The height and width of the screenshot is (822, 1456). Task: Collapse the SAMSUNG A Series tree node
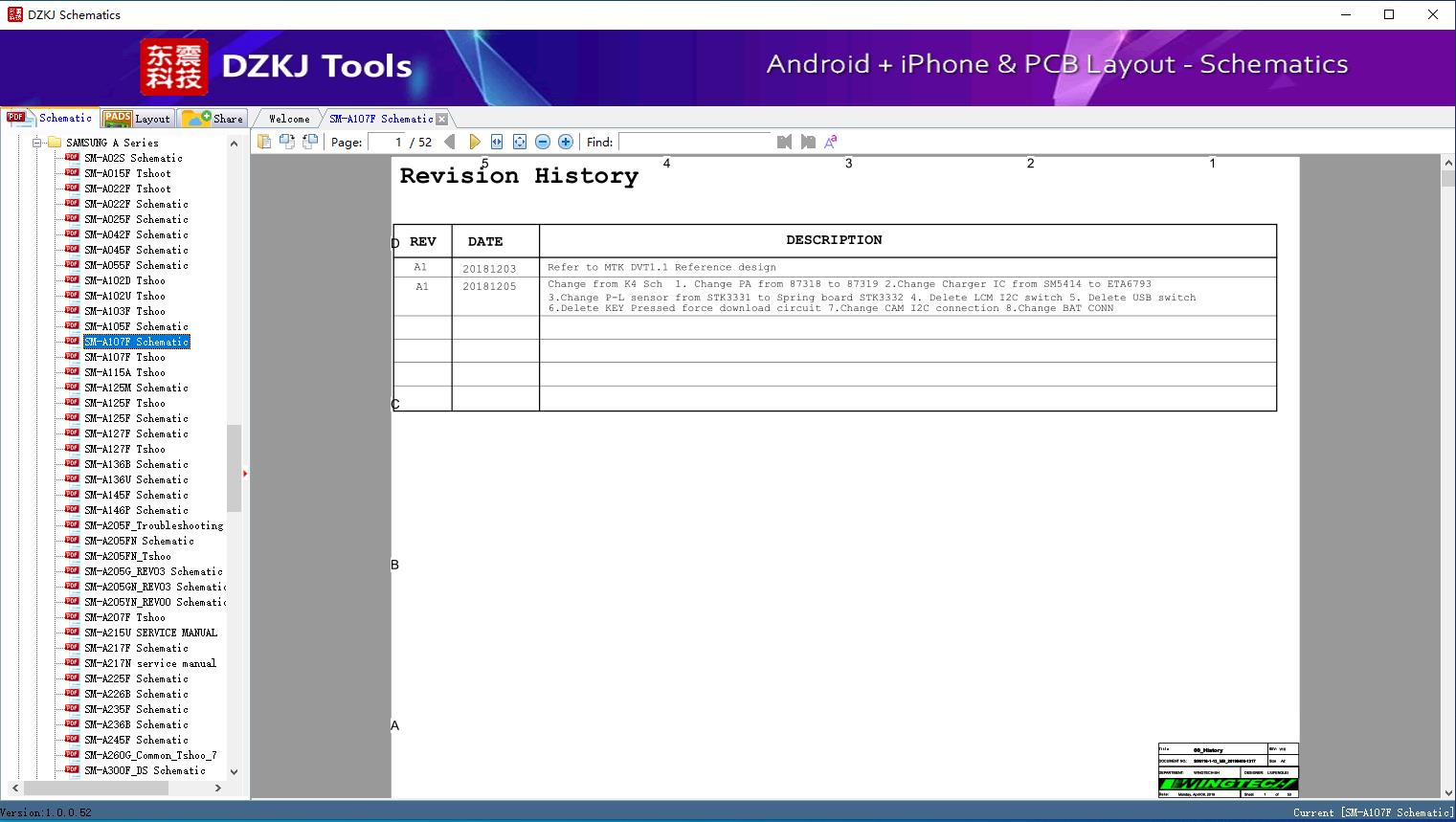click(x=37, y=143)
